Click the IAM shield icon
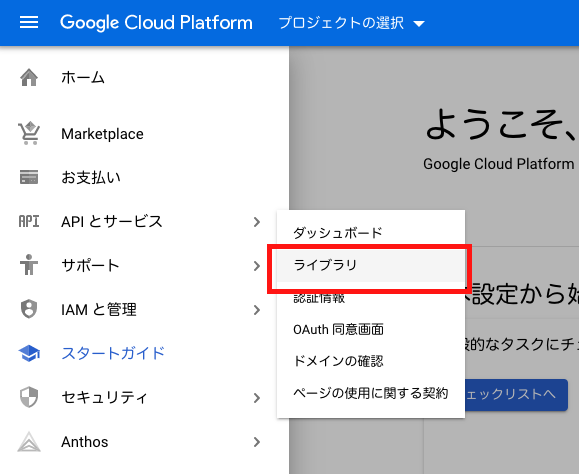This screenshot has width=579, height=474. point(29,309)
